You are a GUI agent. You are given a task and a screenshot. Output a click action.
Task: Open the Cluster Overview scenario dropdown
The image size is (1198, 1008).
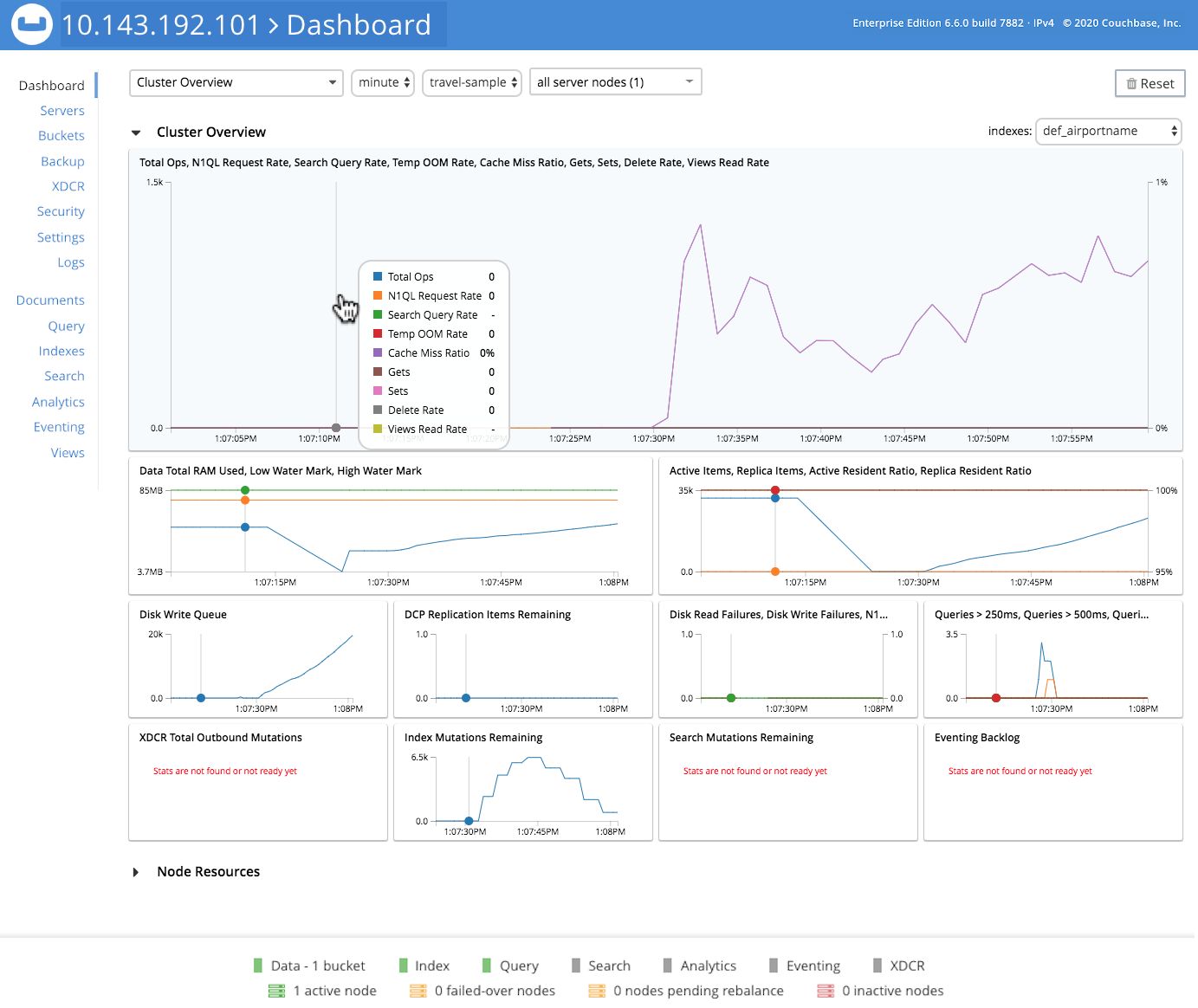[236, 82]
